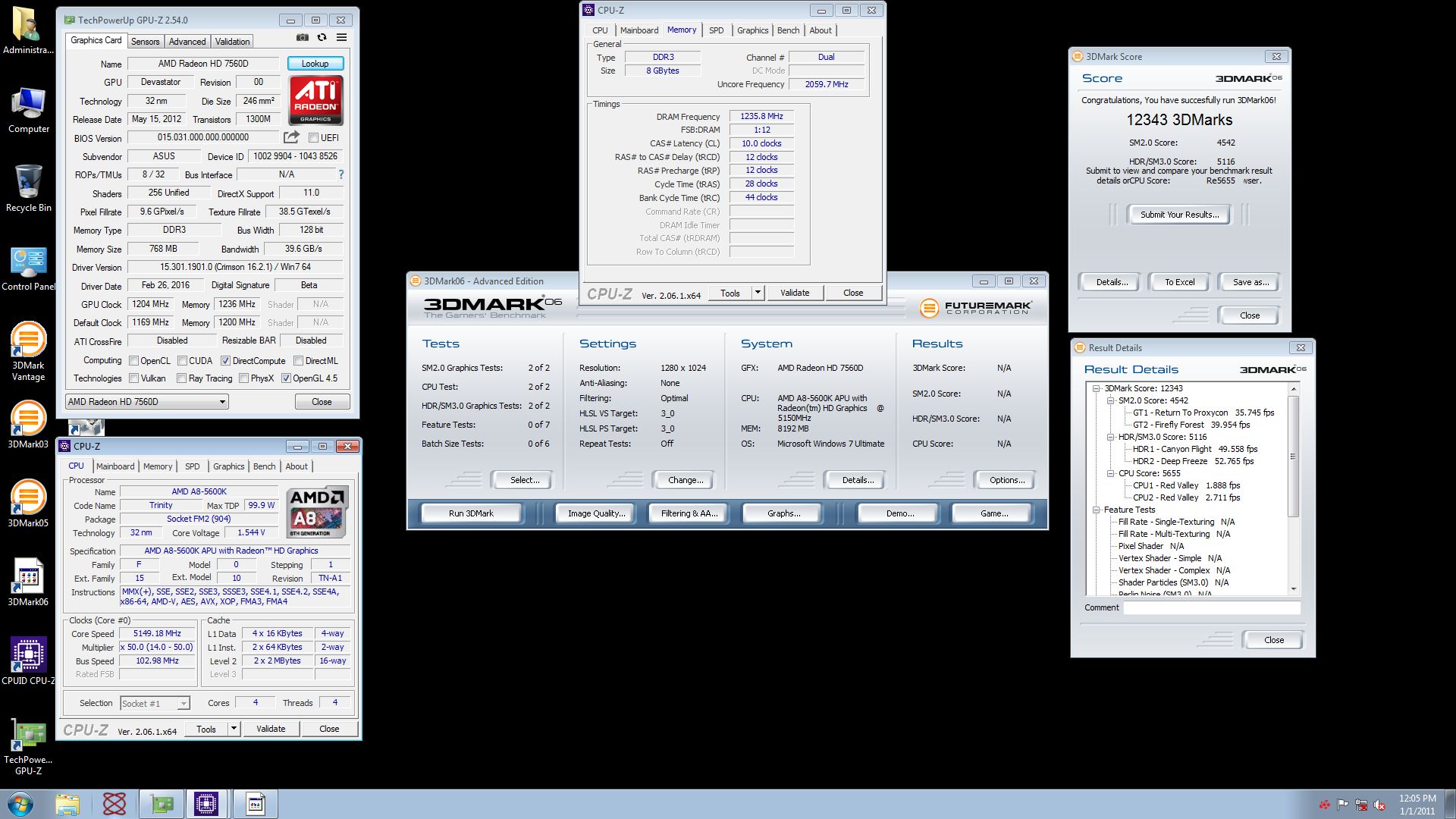Toggle the OpenCL checkbox

[133, 361]
